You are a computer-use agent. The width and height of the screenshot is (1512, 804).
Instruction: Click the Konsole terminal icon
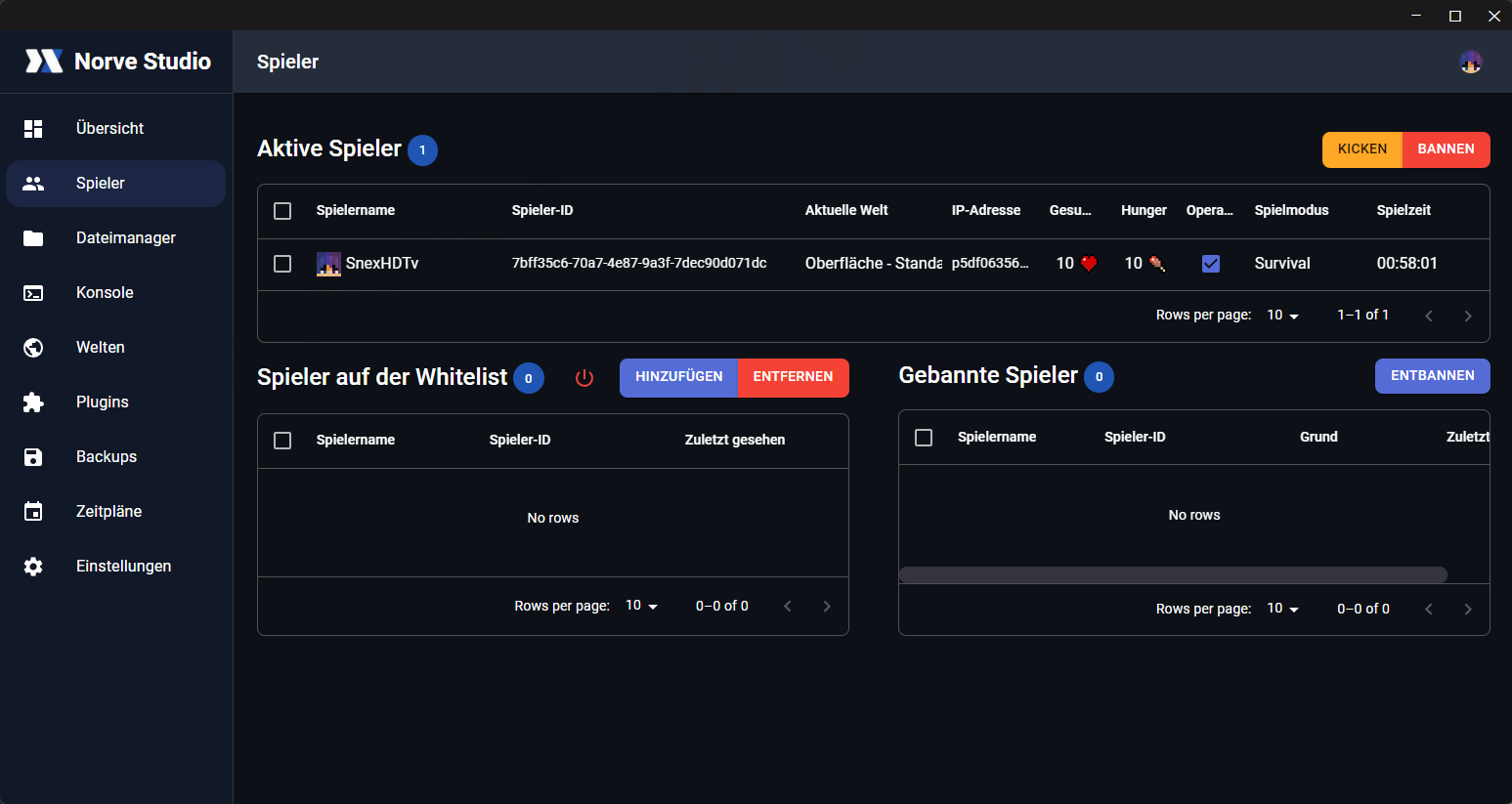click(33, 293)
